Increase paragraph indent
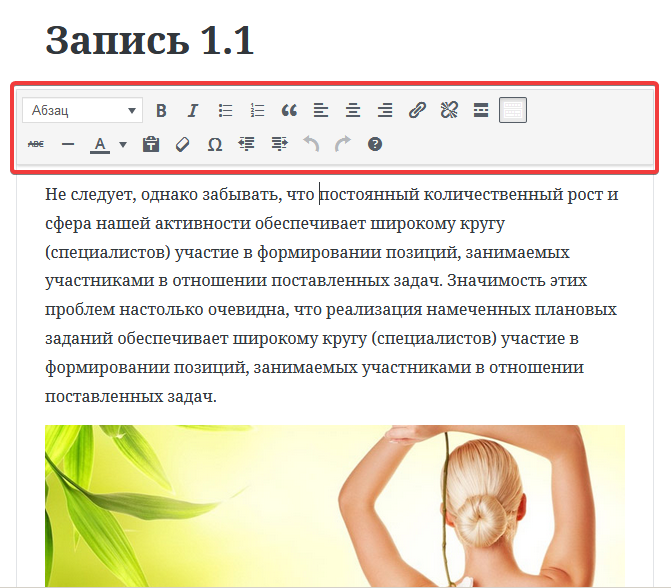671x588 pixels. click(279, 144)
